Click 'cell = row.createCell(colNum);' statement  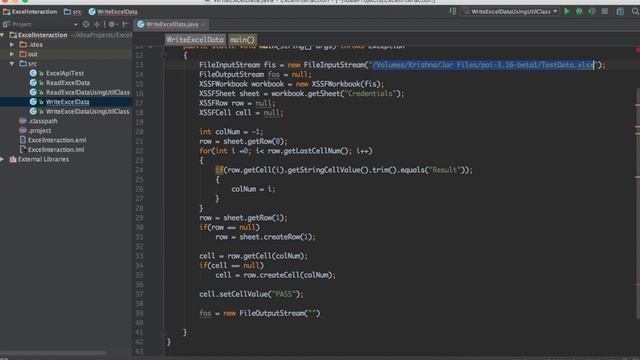pos(276,275)
